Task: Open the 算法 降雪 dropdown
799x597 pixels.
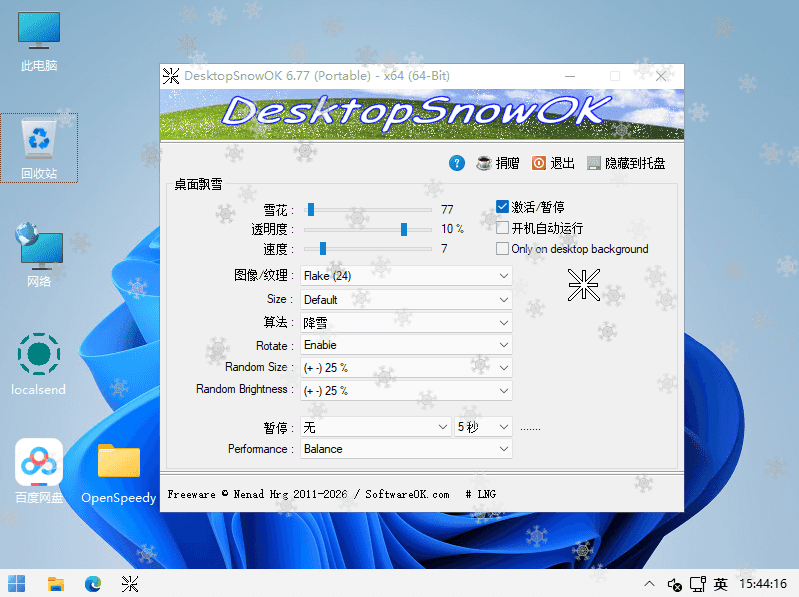Action: (x=406, y=322)
